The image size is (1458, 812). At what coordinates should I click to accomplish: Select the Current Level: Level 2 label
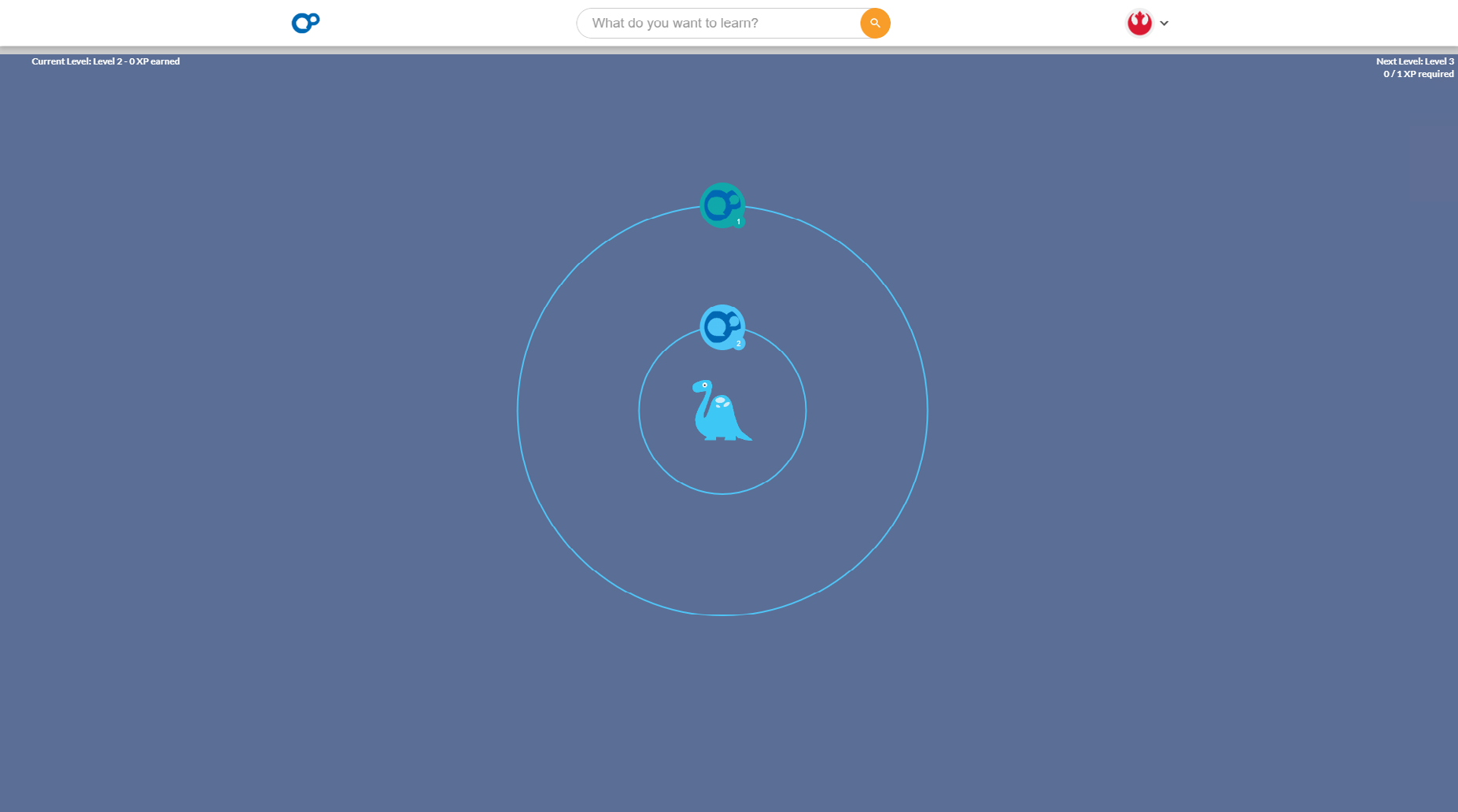point(78,61)
